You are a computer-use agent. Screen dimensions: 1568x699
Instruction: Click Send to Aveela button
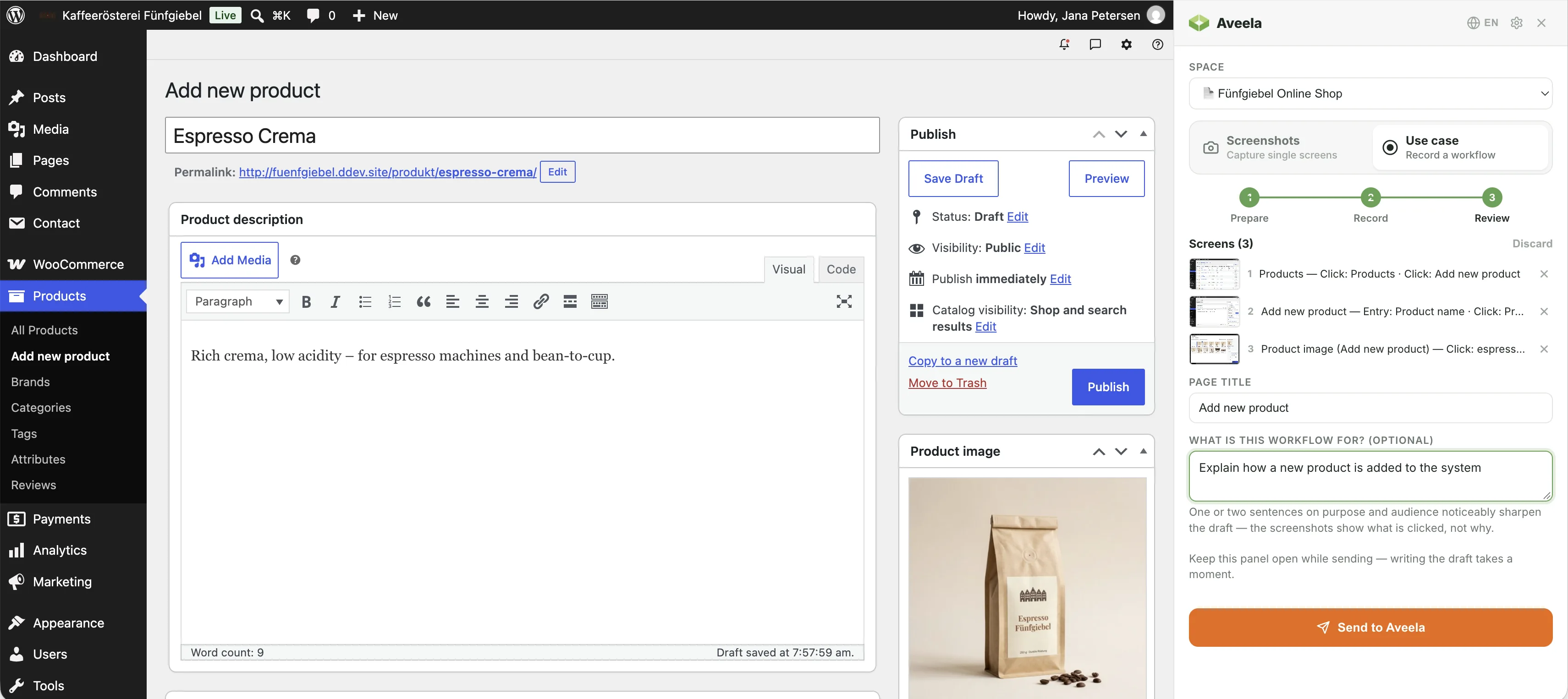coord(1370,628)
